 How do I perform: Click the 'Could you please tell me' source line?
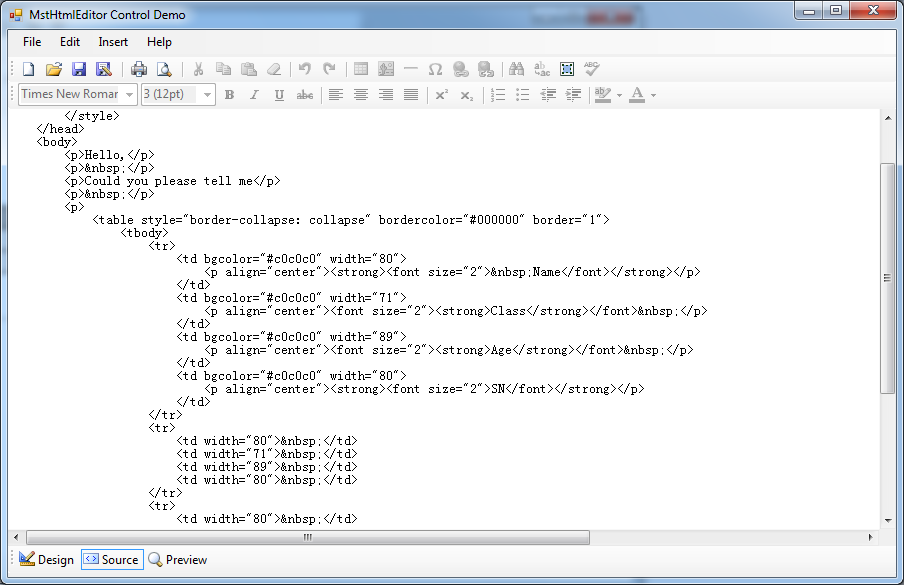pyautogui.click(x=172, y=181)
